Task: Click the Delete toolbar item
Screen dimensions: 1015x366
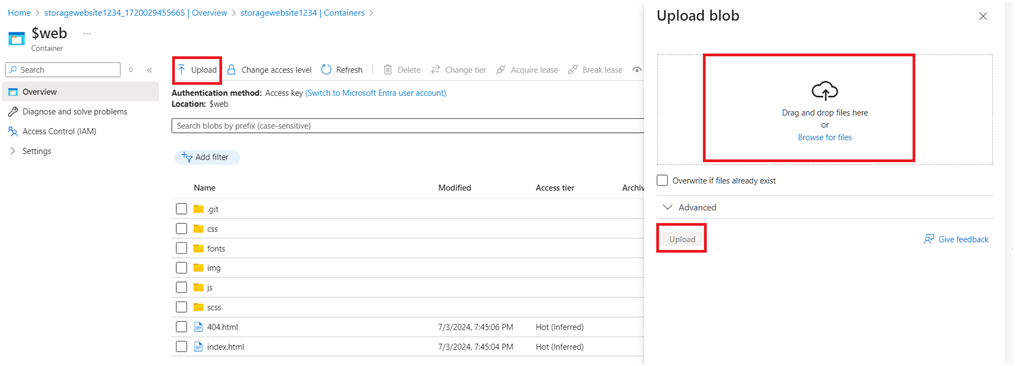Action: click(402, 70)
